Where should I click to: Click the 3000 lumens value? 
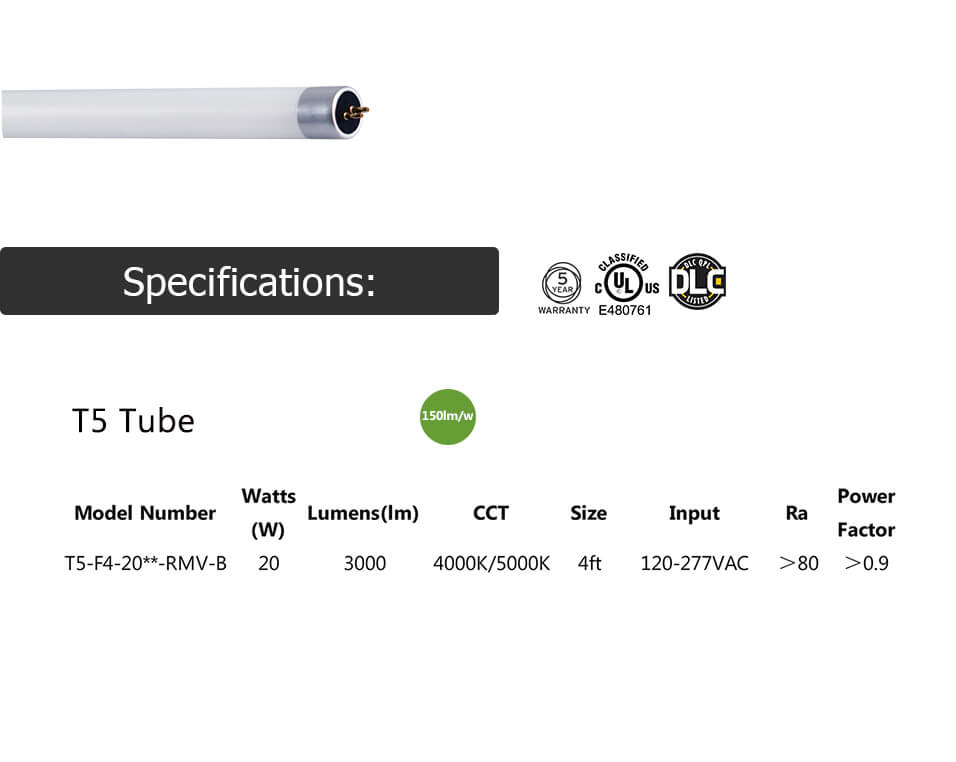[x=364, y=563]
